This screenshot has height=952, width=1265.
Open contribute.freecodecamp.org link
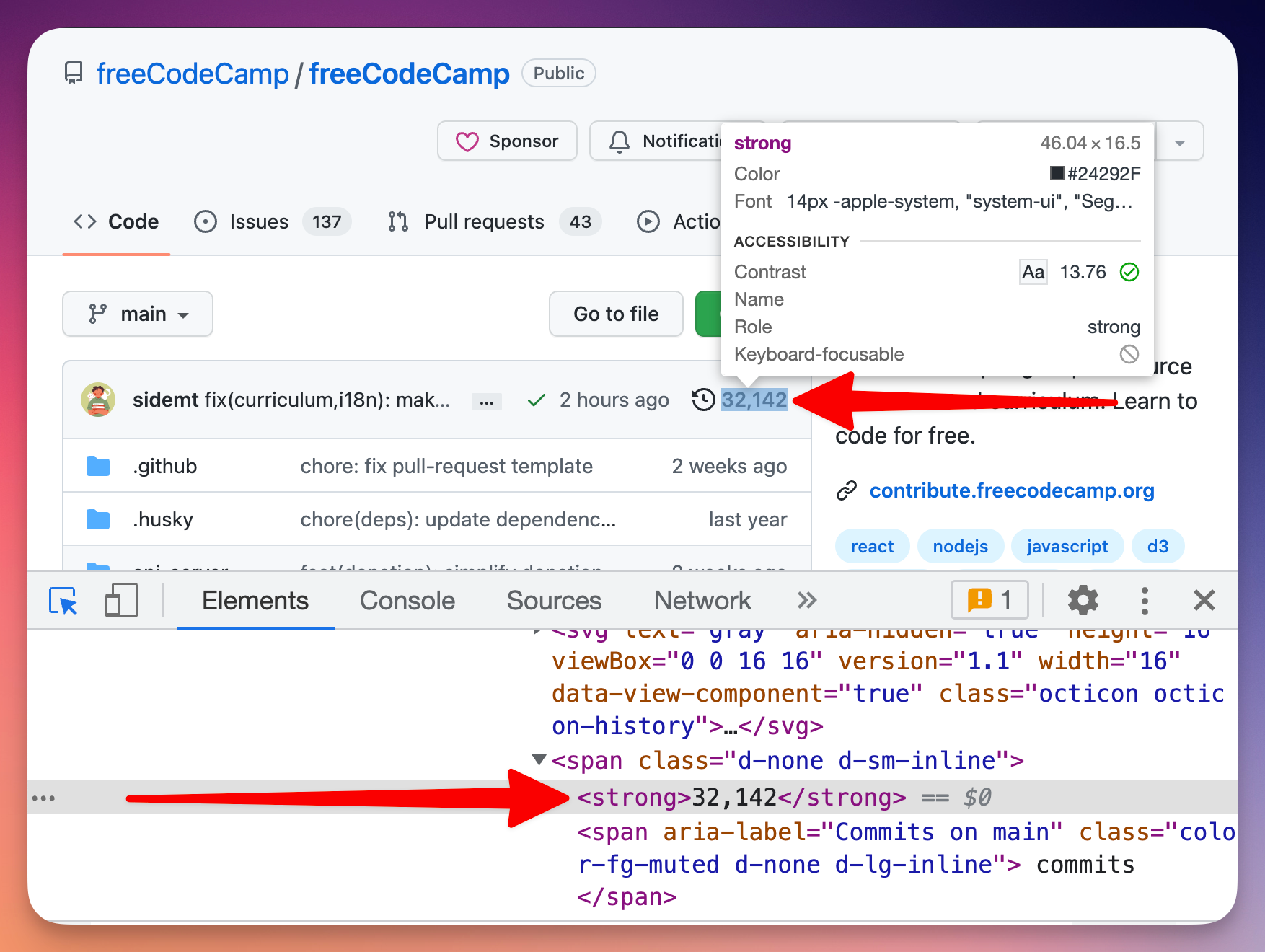[x=1011, y=490]
